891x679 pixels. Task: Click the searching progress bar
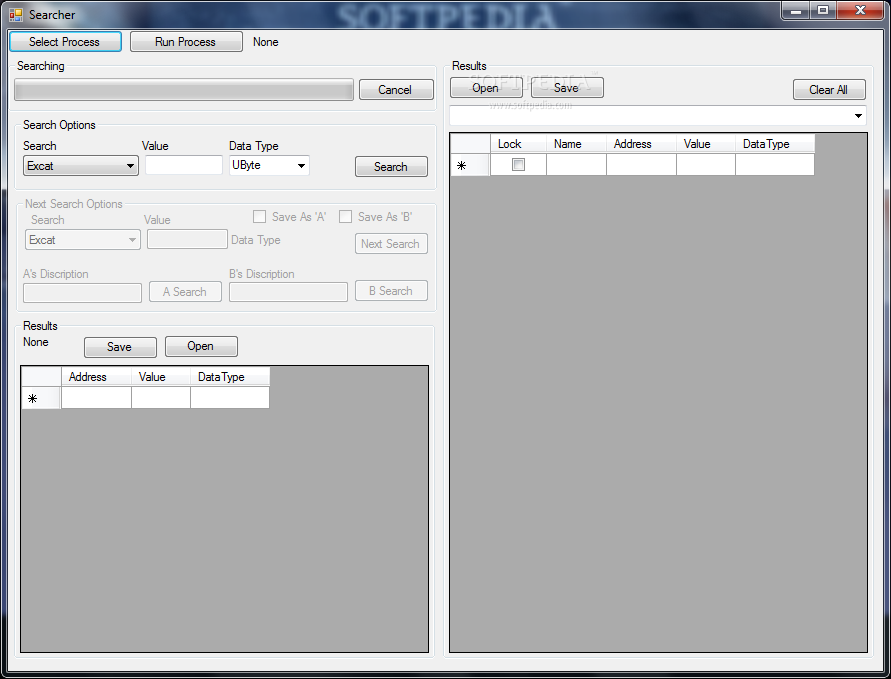(184, 90)
